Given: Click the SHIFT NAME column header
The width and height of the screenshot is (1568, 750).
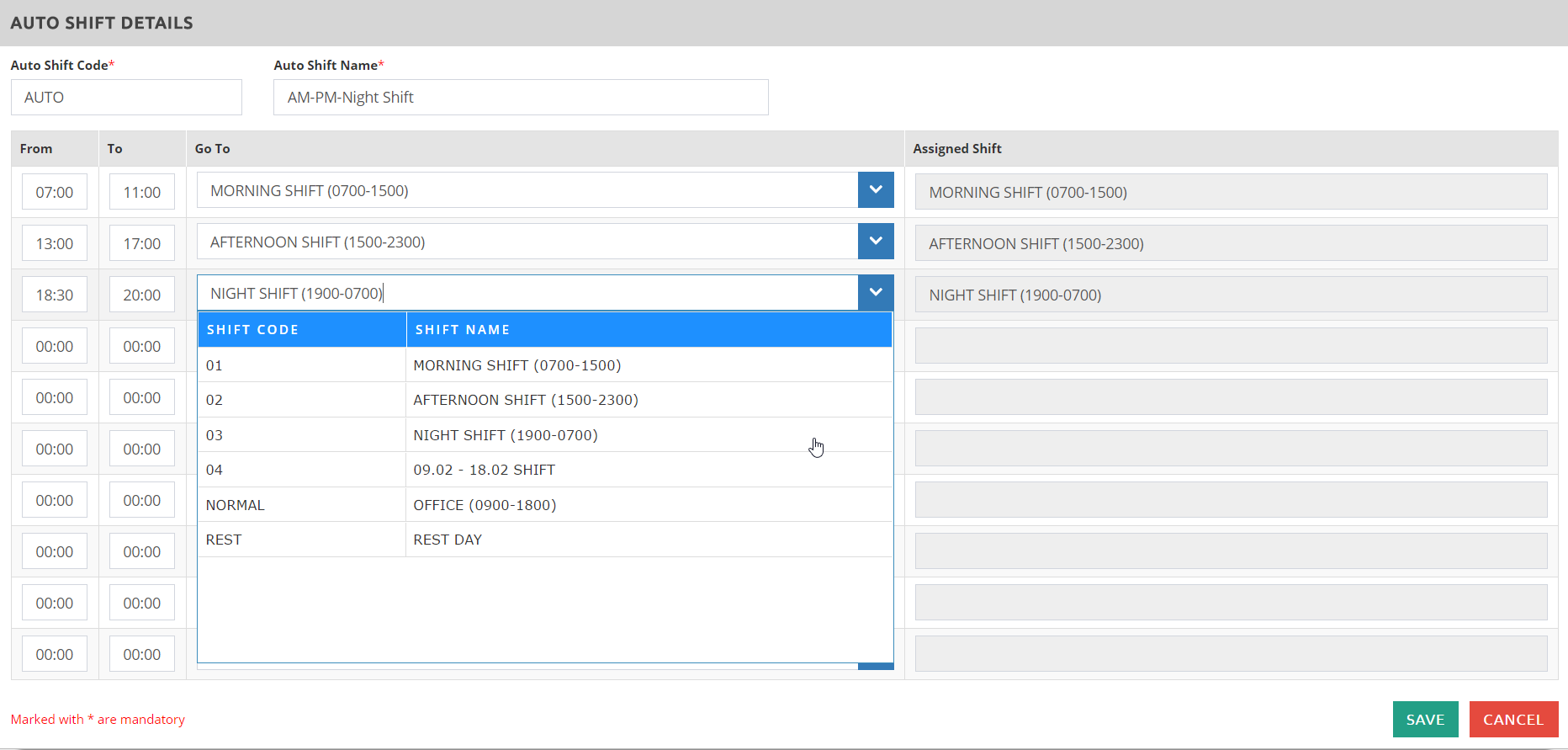Looking at the screenshot, I should (648, 330).
